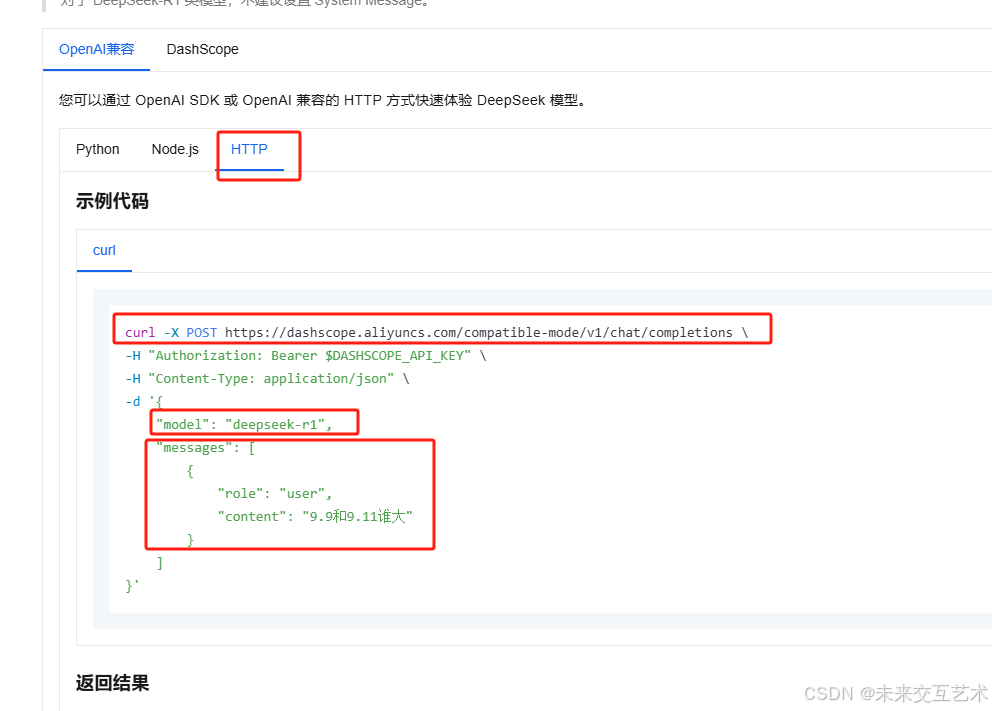
Task: Click the "content": "9.9和9.11谁大" line
Action: tap(315, 516)
